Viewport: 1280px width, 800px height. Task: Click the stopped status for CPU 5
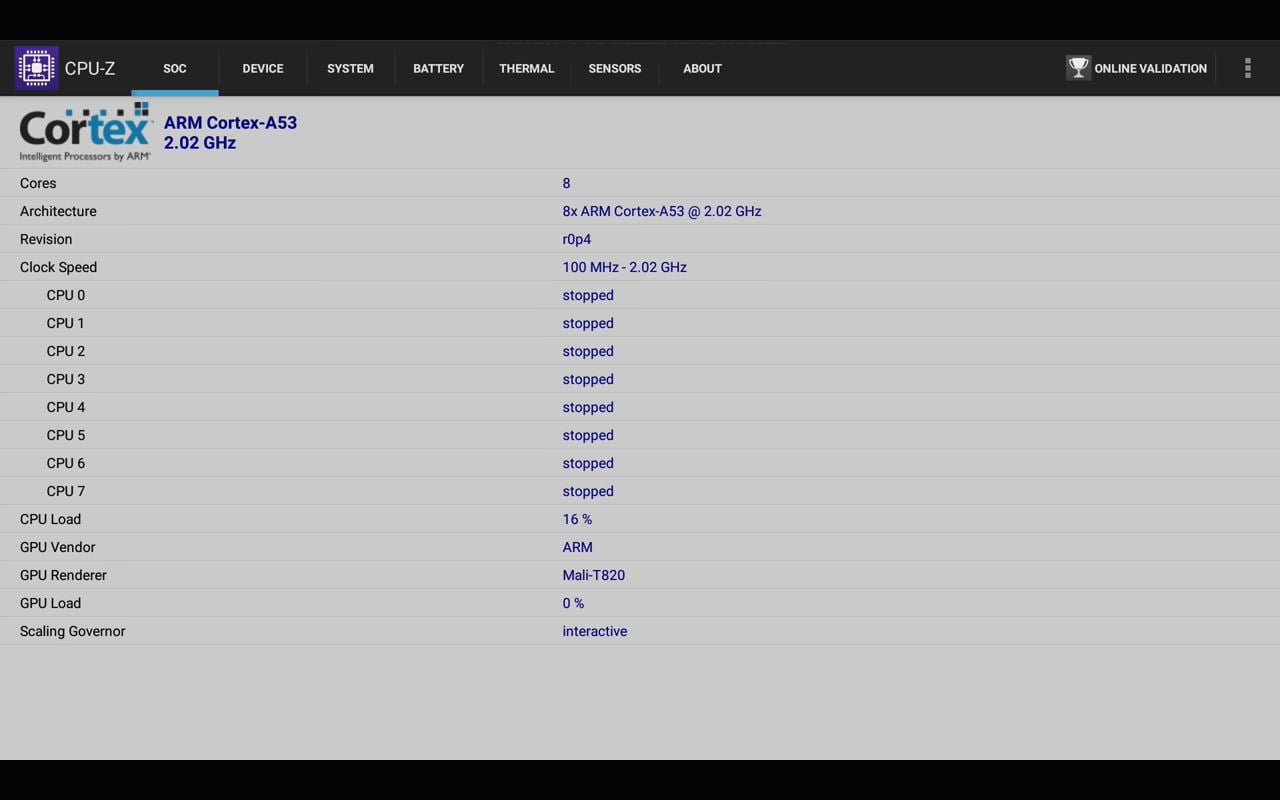[588, 435]
